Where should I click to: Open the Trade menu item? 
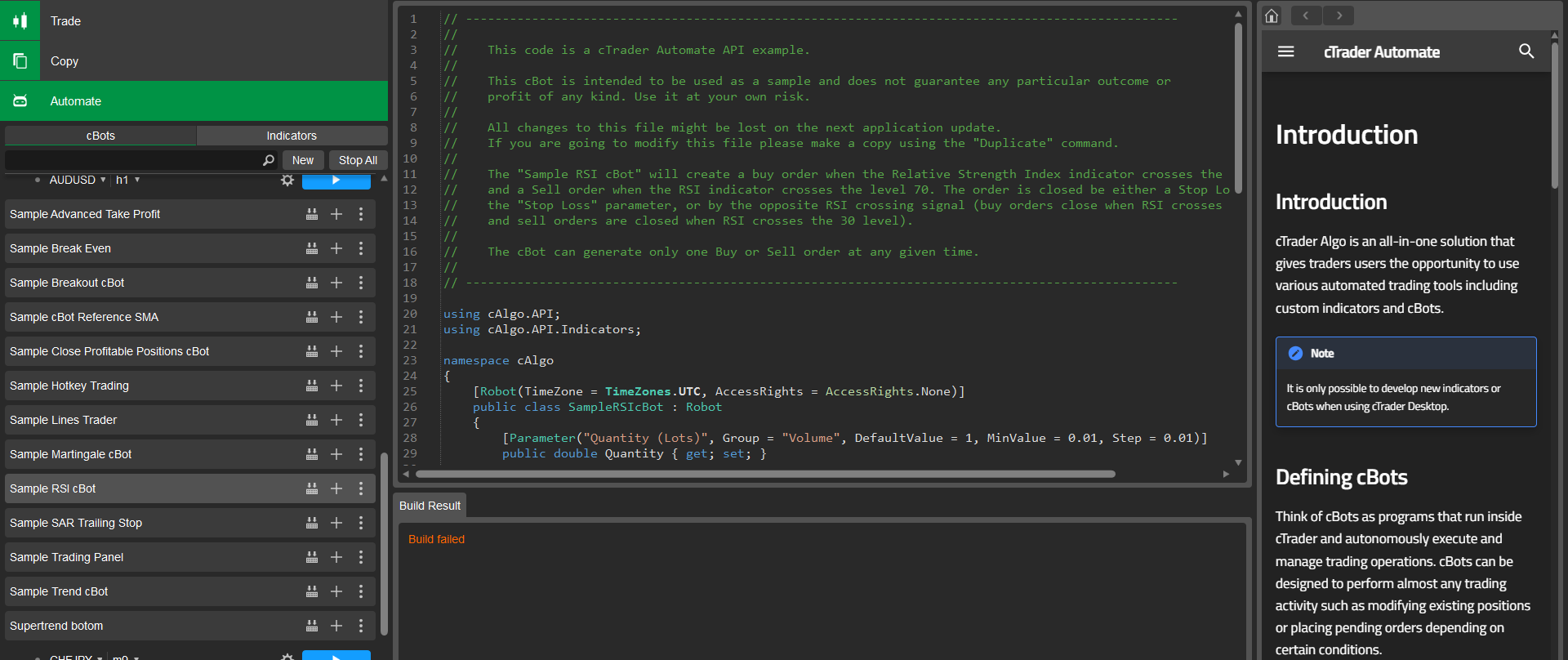(194, 20)
